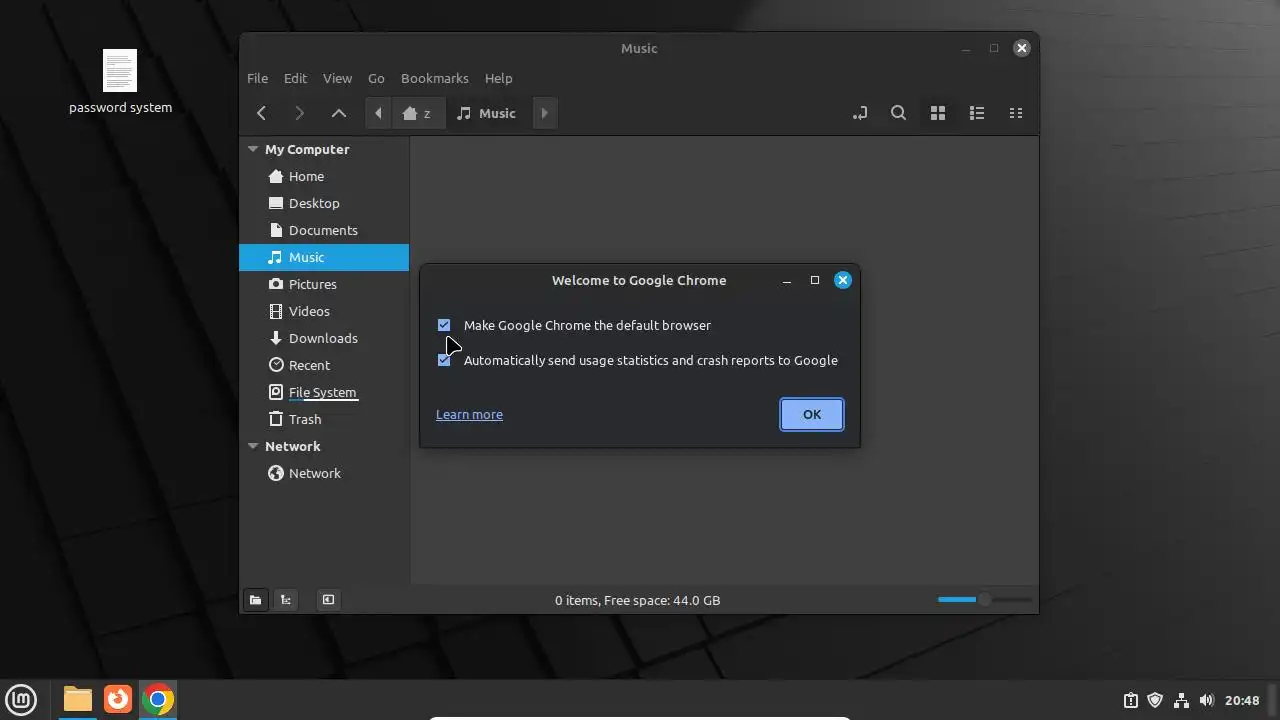Toggle the location entry icon

click(860, 113)
